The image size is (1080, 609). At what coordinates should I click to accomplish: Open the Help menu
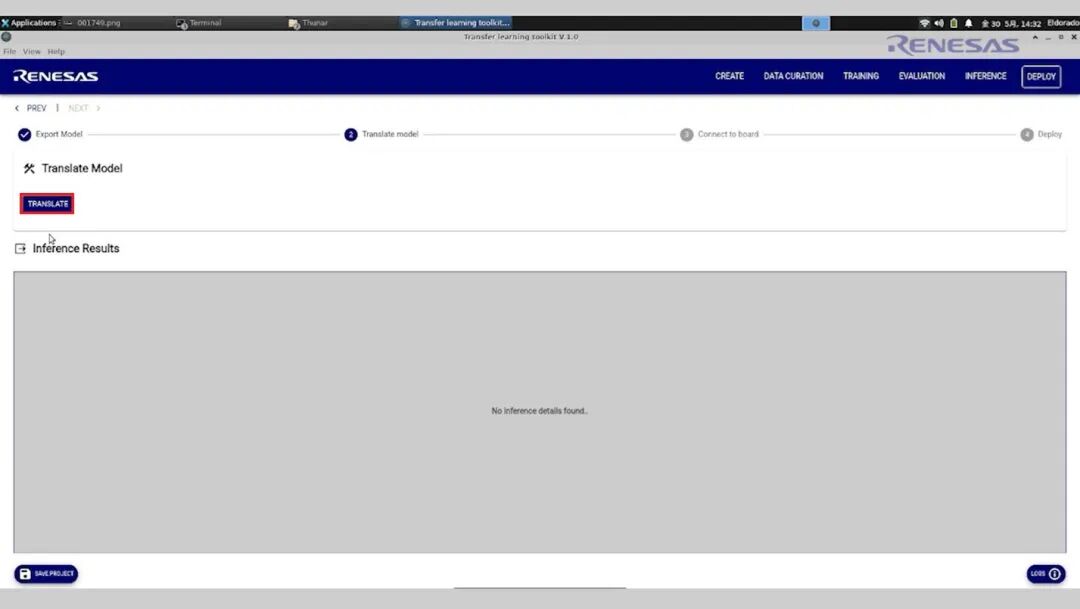click(x=56, y=52)
